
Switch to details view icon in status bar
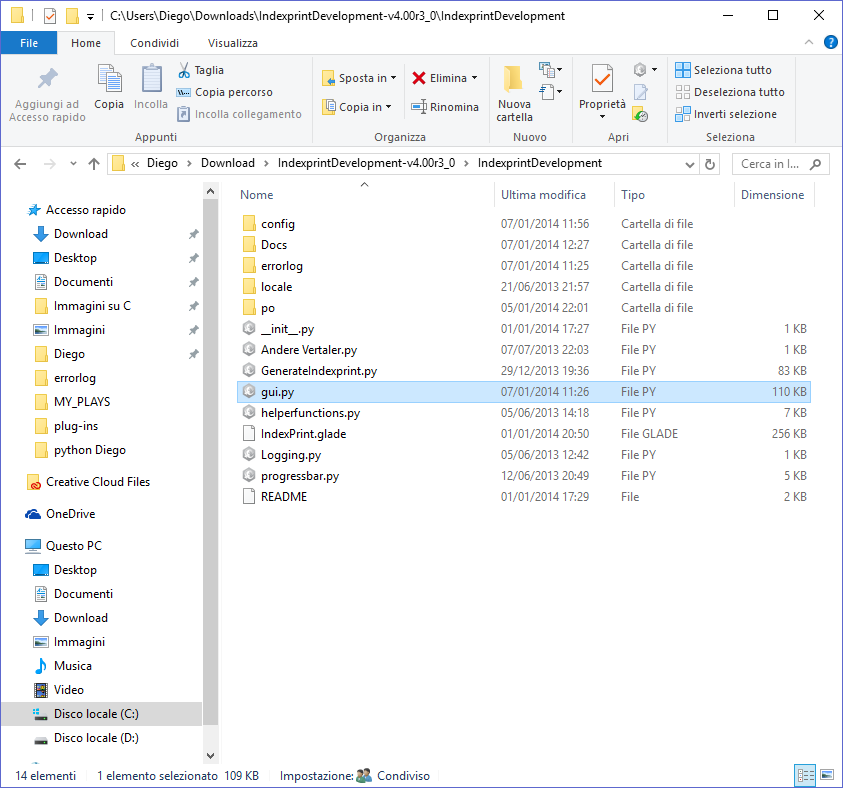click(x=805, y=776)
